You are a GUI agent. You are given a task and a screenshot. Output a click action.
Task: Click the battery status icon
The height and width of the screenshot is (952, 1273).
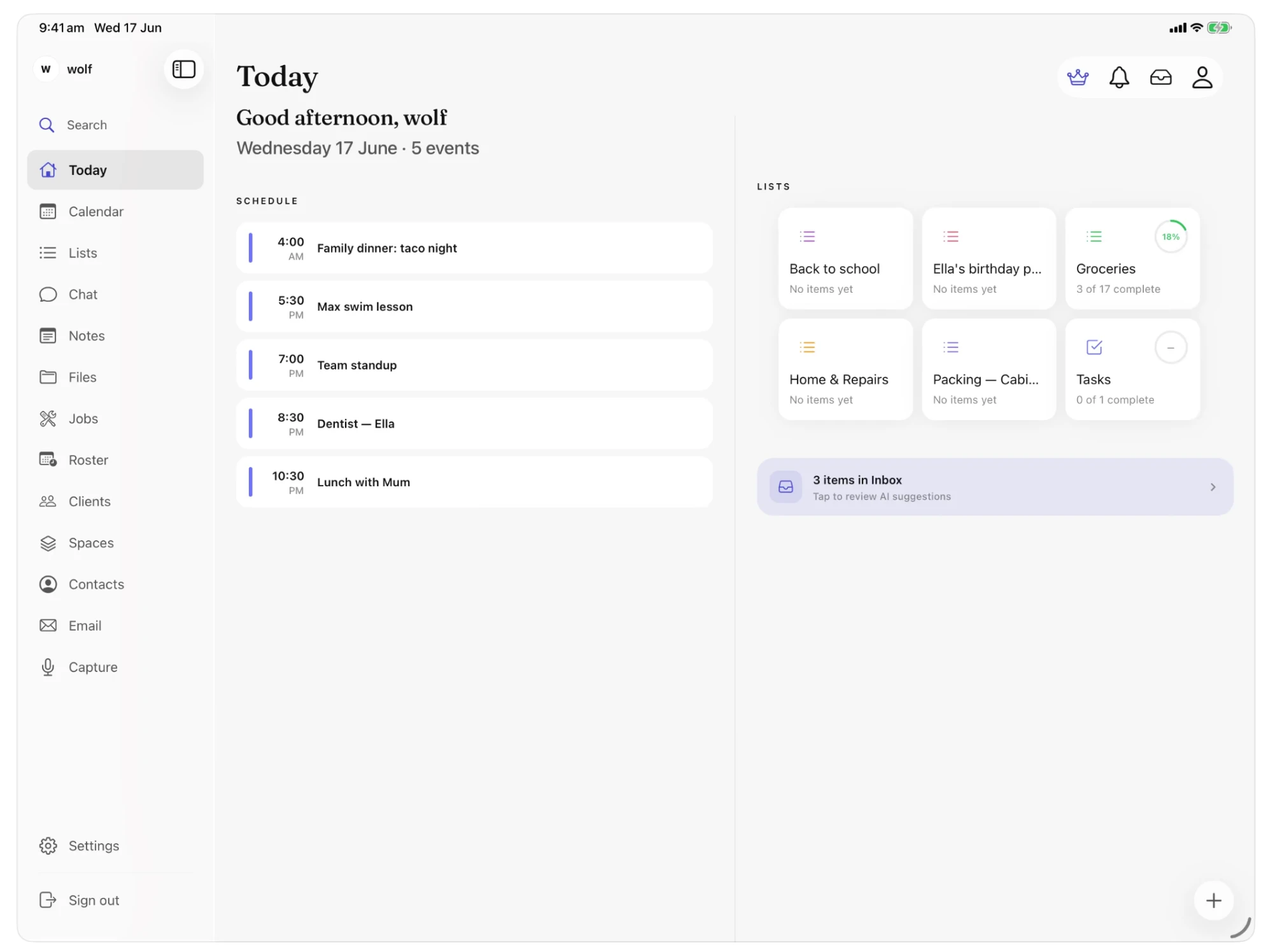click(x=1219, y=28)
